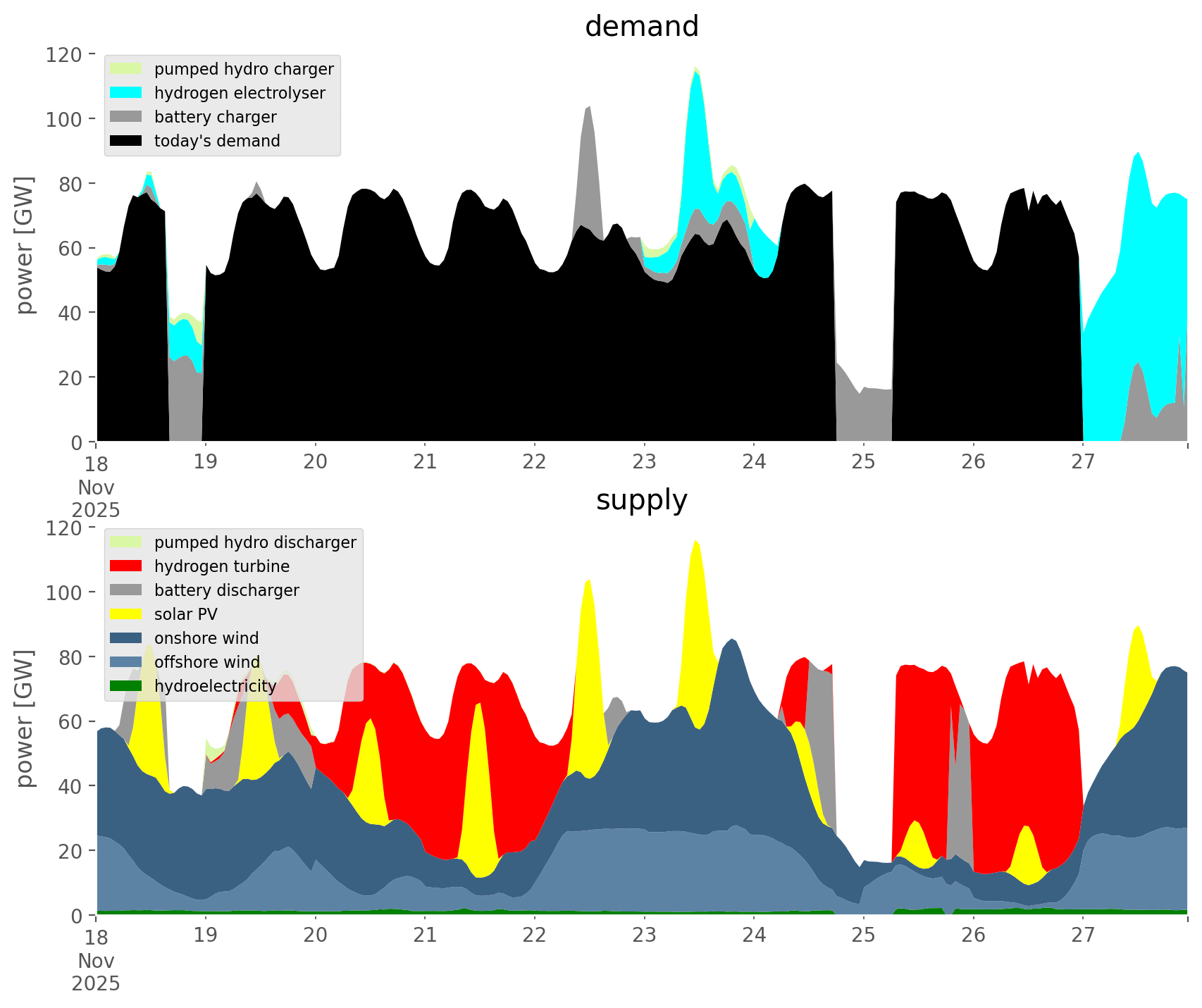Click the onshore wind legend swatch
1202x1008 pixels.
pos(126,638)
